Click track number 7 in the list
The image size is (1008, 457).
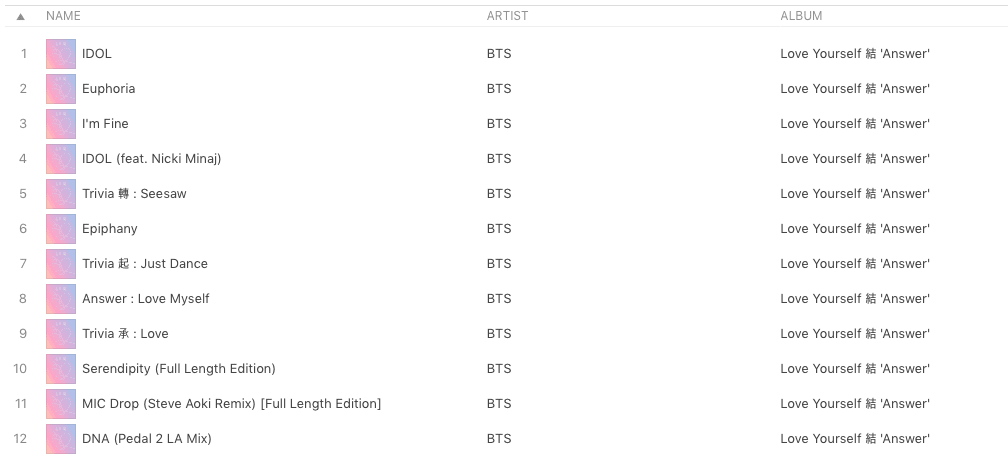click(23, 264)
